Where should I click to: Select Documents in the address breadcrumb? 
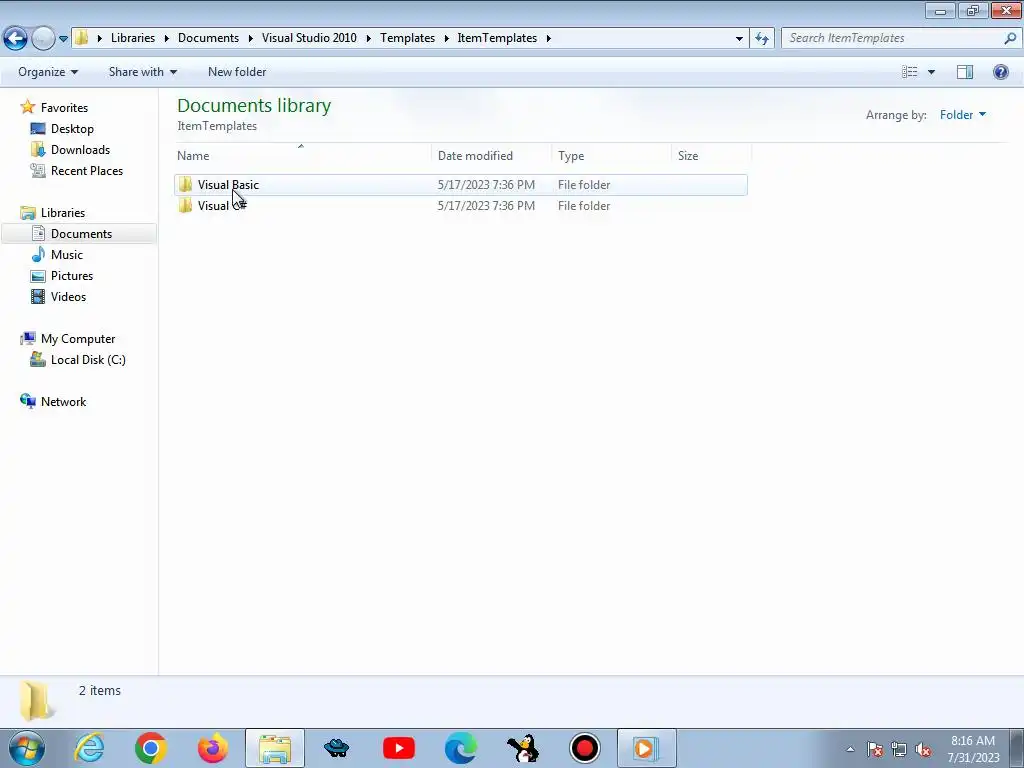(x=208, y=38)
